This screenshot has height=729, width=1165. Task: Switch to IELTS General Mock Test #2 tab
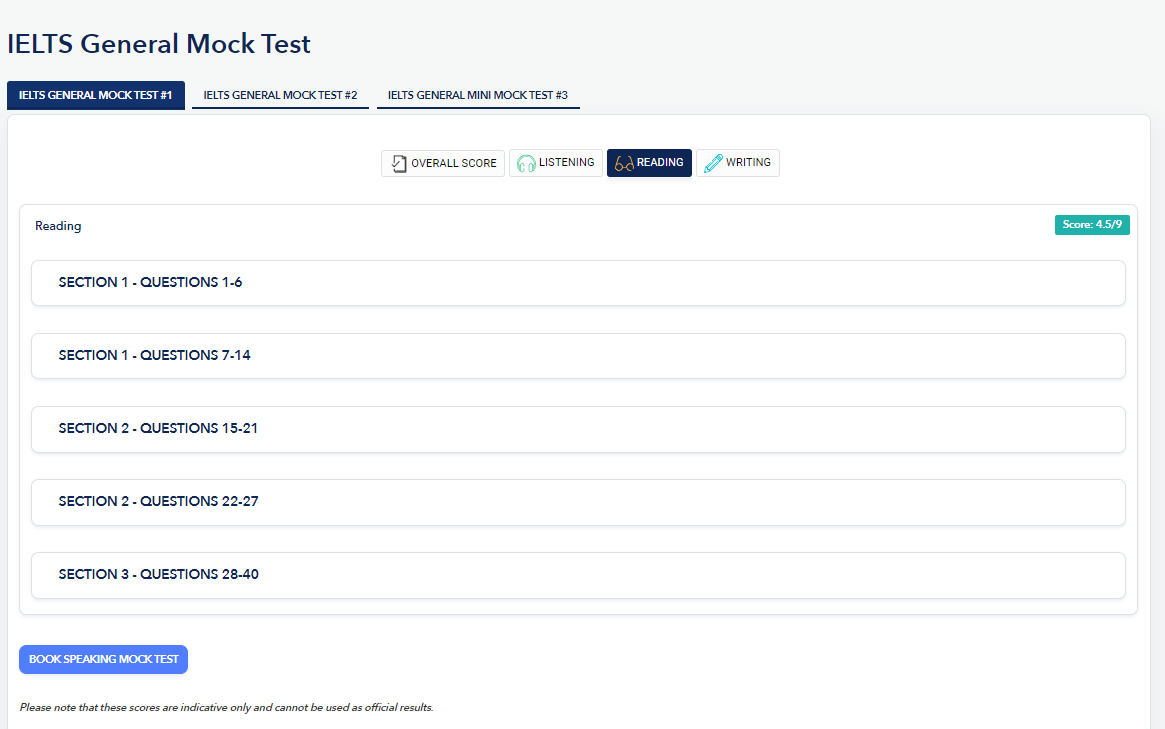pos(280,95)
